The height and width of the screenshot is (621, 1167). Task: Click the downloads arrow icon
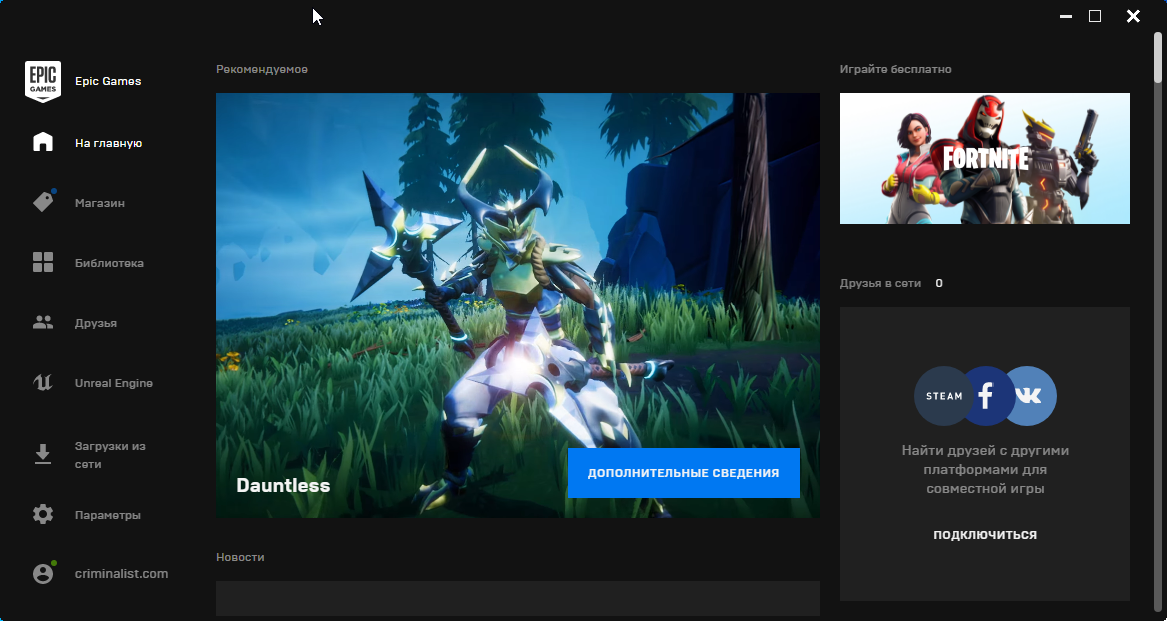pyautogui.click(x=43, y=454)
